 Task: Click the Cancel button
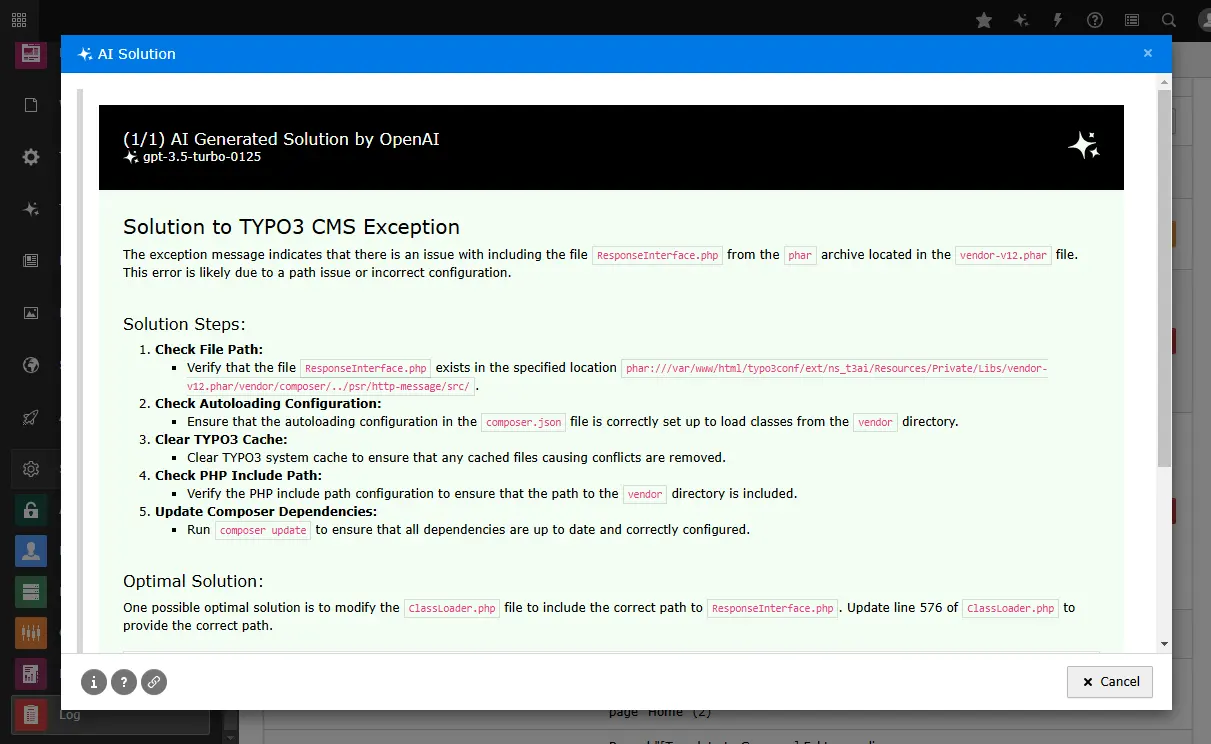pos(1110,682)
